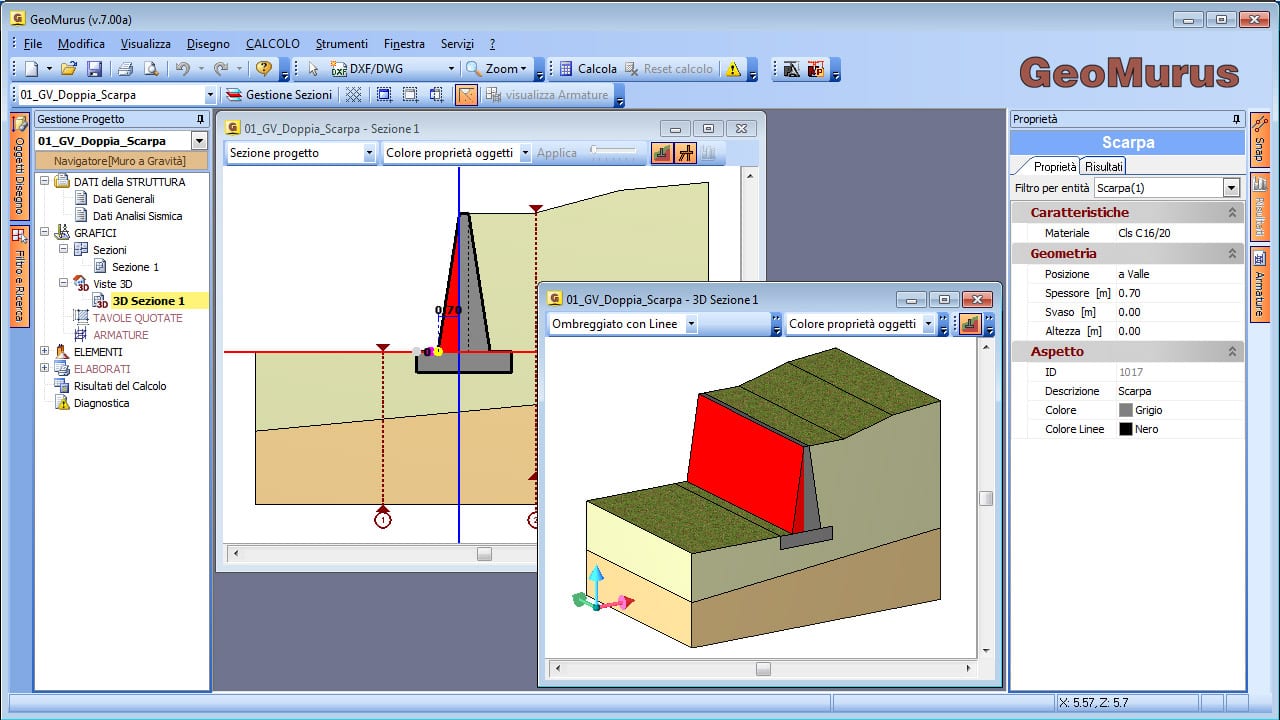Open the Snap side panel tab
1280x720 pixels.
[1259, 139]
